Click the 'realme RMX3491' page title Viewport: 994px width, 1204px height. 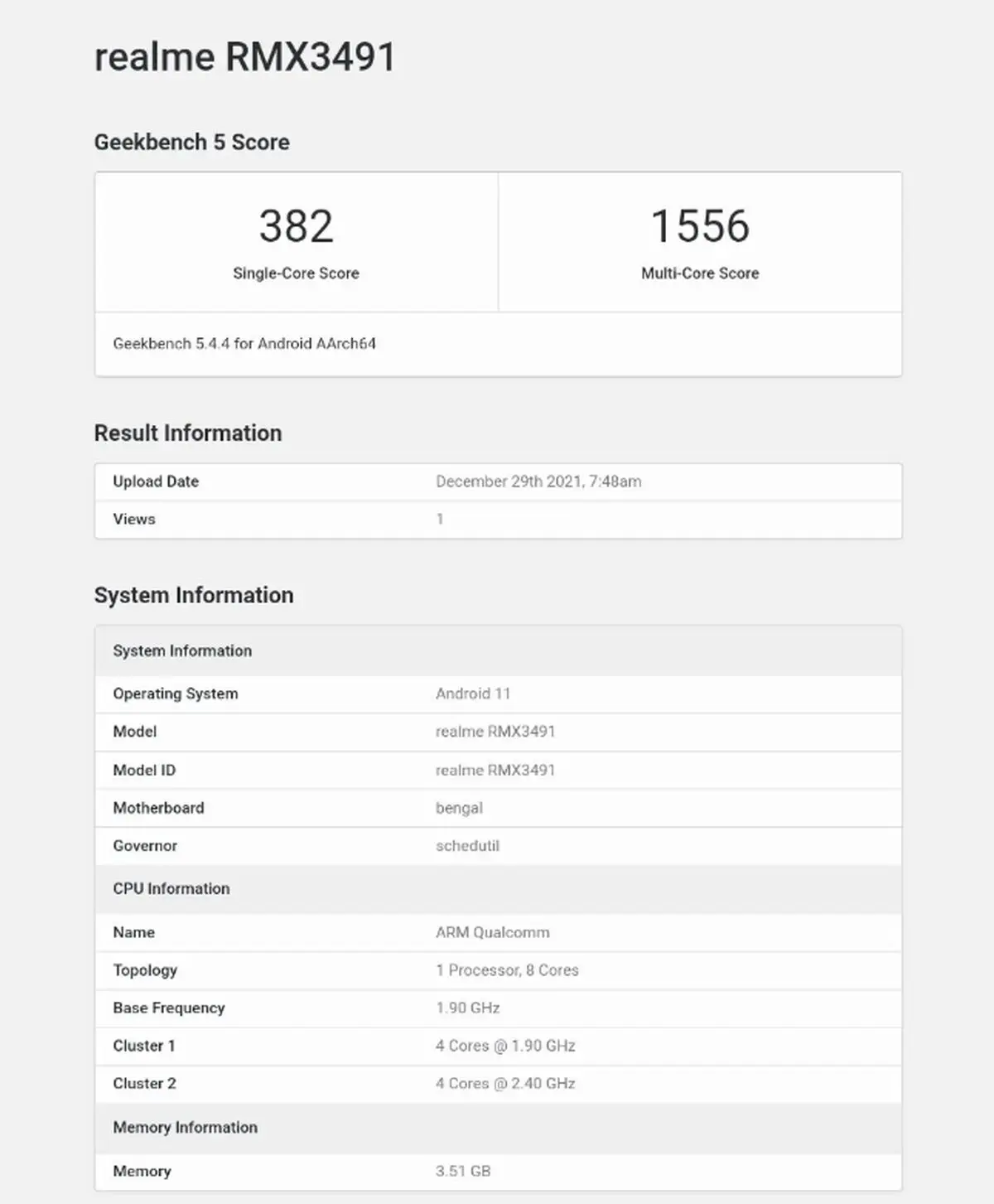(x=245, y=57)
